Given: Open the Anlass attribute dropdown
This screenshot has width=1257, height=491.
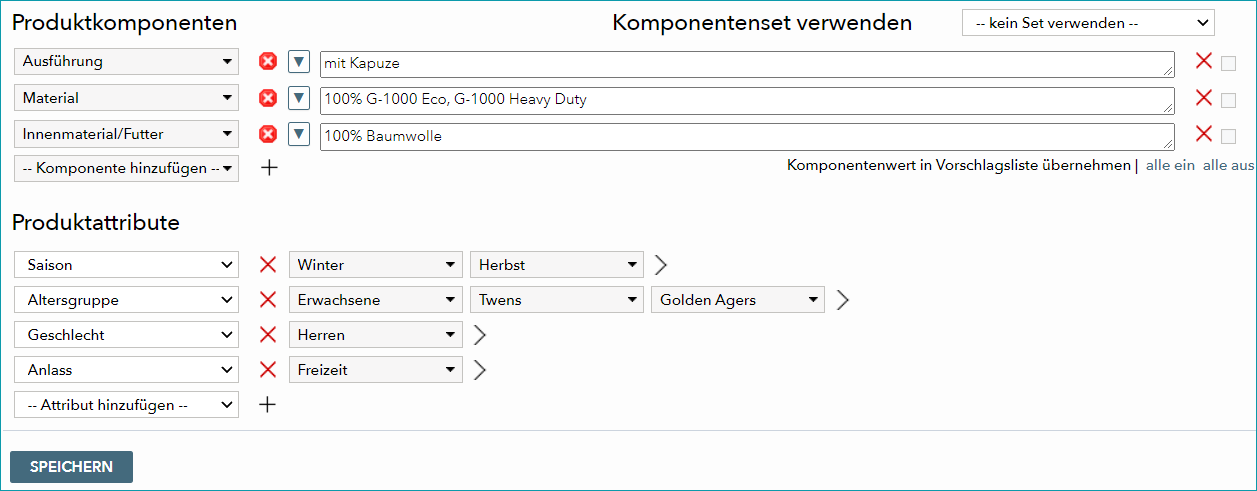Looking at the screenshot, I should pos(126,370).
